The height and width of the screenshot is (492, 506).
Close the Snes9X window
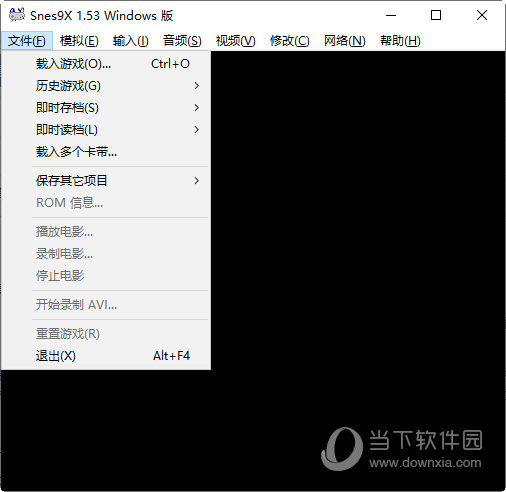(x=482, y=15)
